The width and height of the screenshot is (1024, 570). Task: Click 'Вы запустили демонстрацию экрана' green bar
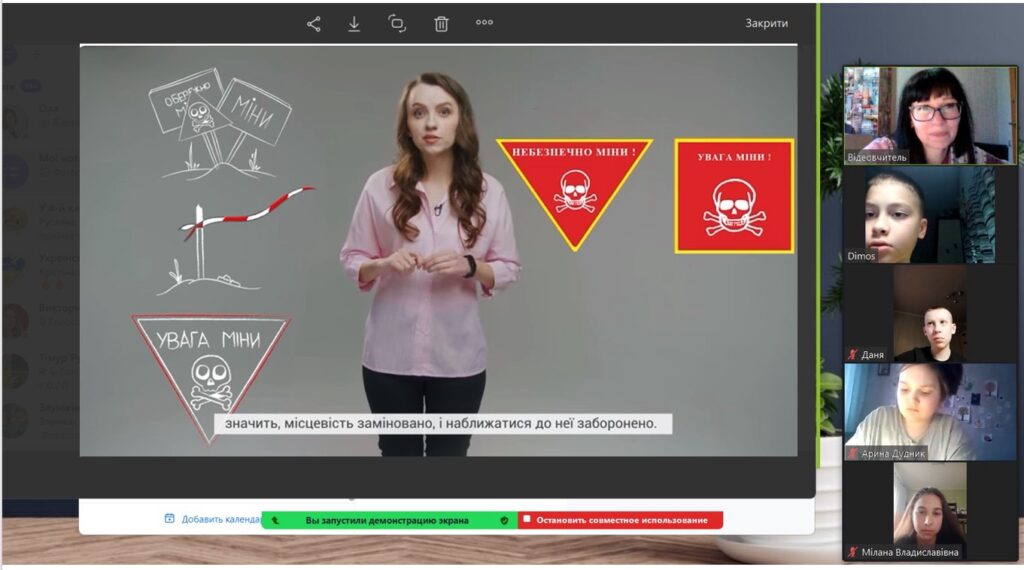pyautogui.click(x=387, y=520)
